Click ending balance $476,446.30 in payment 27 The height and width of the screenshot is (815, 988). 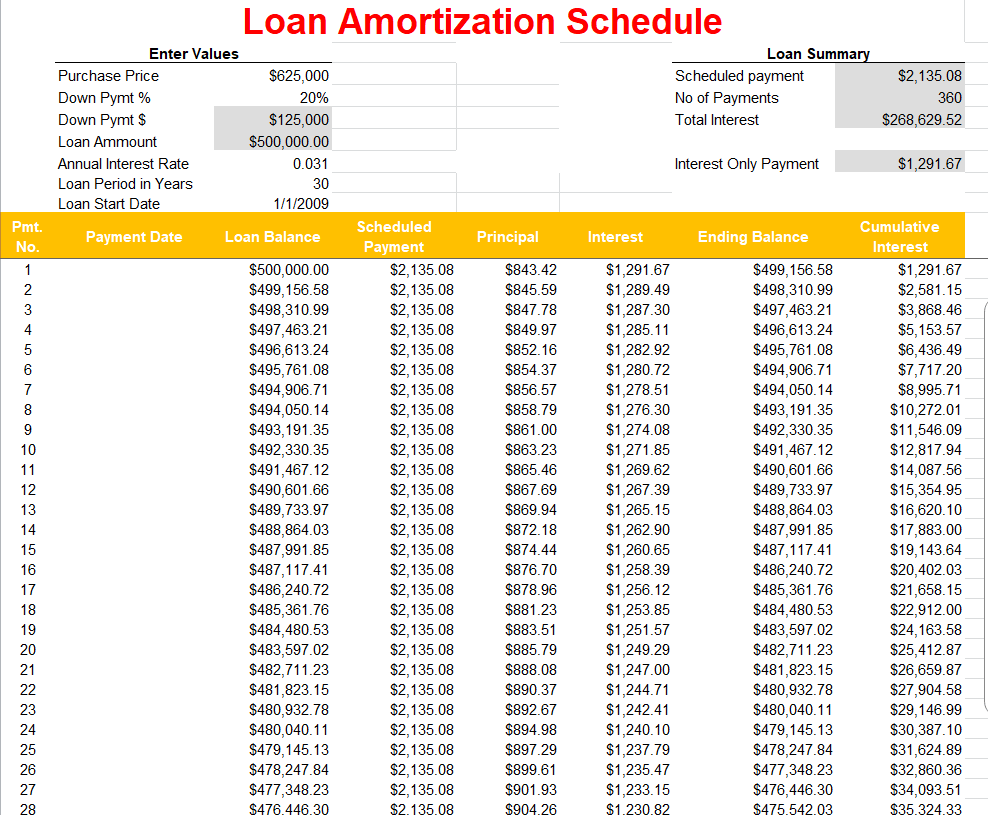point(793,790)
